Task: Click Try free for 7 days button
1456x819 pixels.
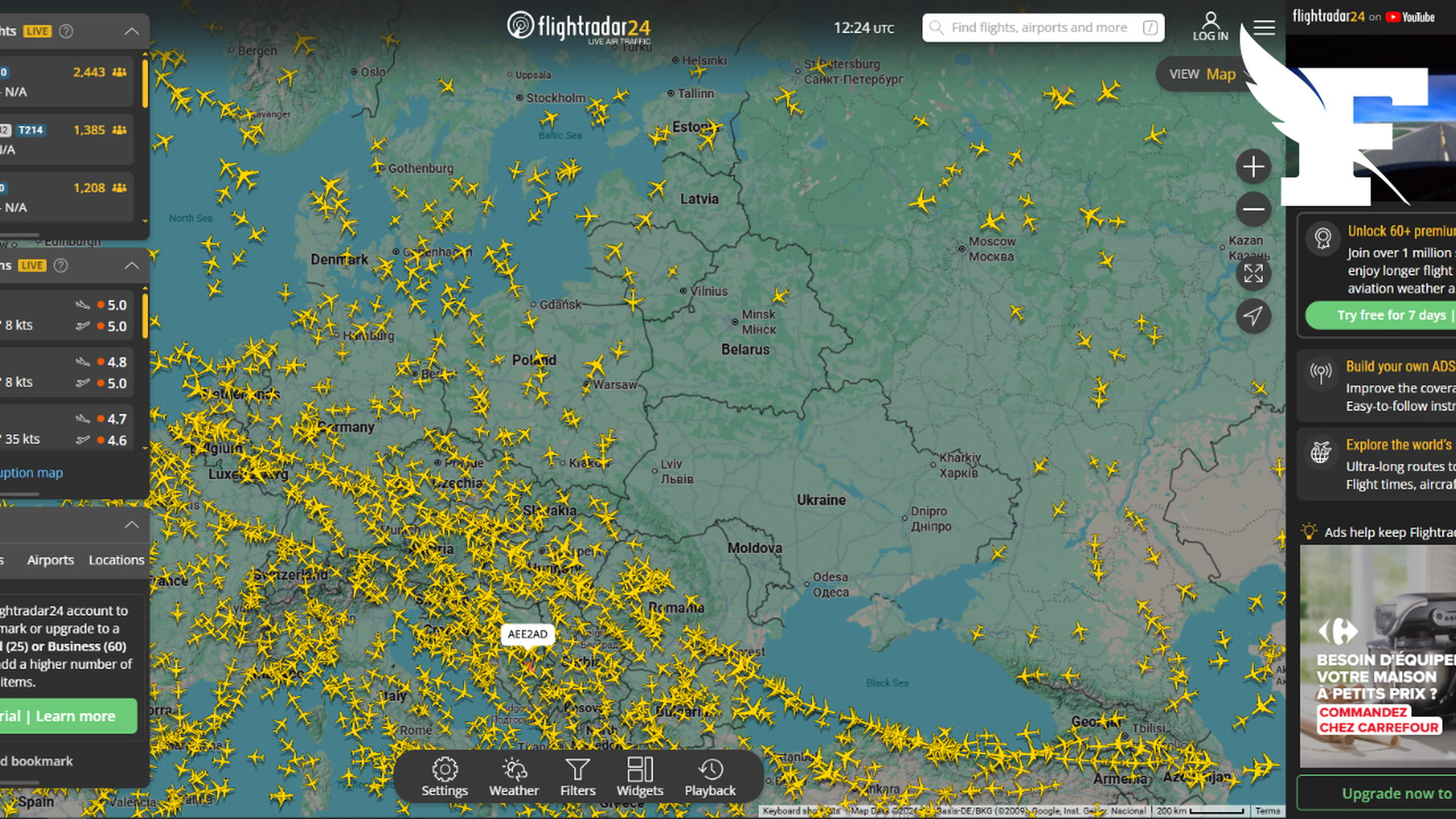Action: point(1380,315)
